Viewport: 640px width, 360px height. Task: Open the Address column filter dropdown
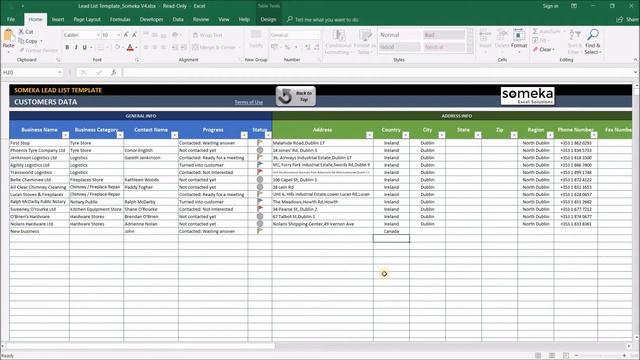[369, 135]
